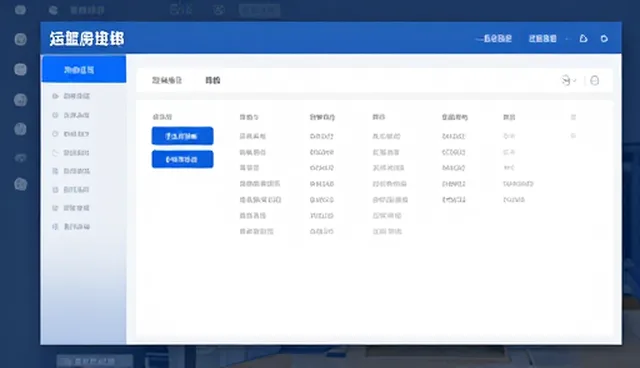Viewport: 640px width, 368px height.
Task: Switch to the first tab above the table
Action: coord(167,80)
